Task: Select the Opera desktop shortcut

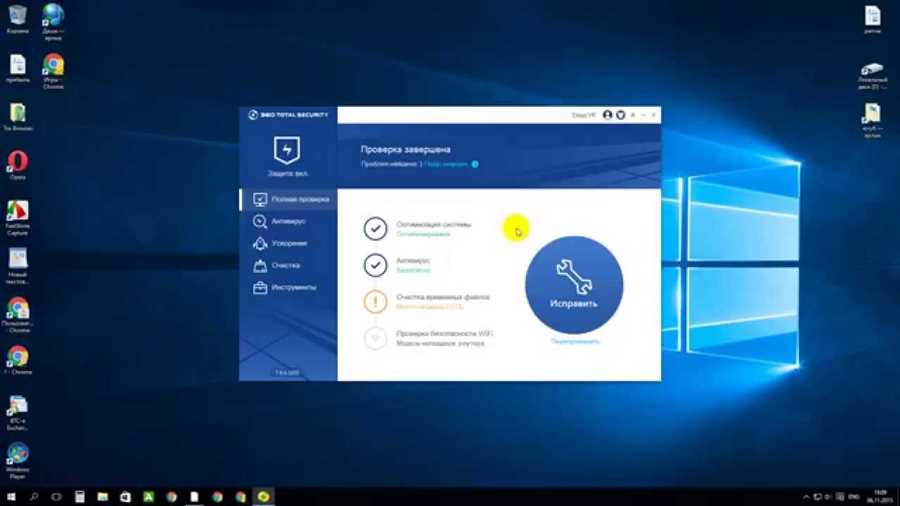Action: 17,165
